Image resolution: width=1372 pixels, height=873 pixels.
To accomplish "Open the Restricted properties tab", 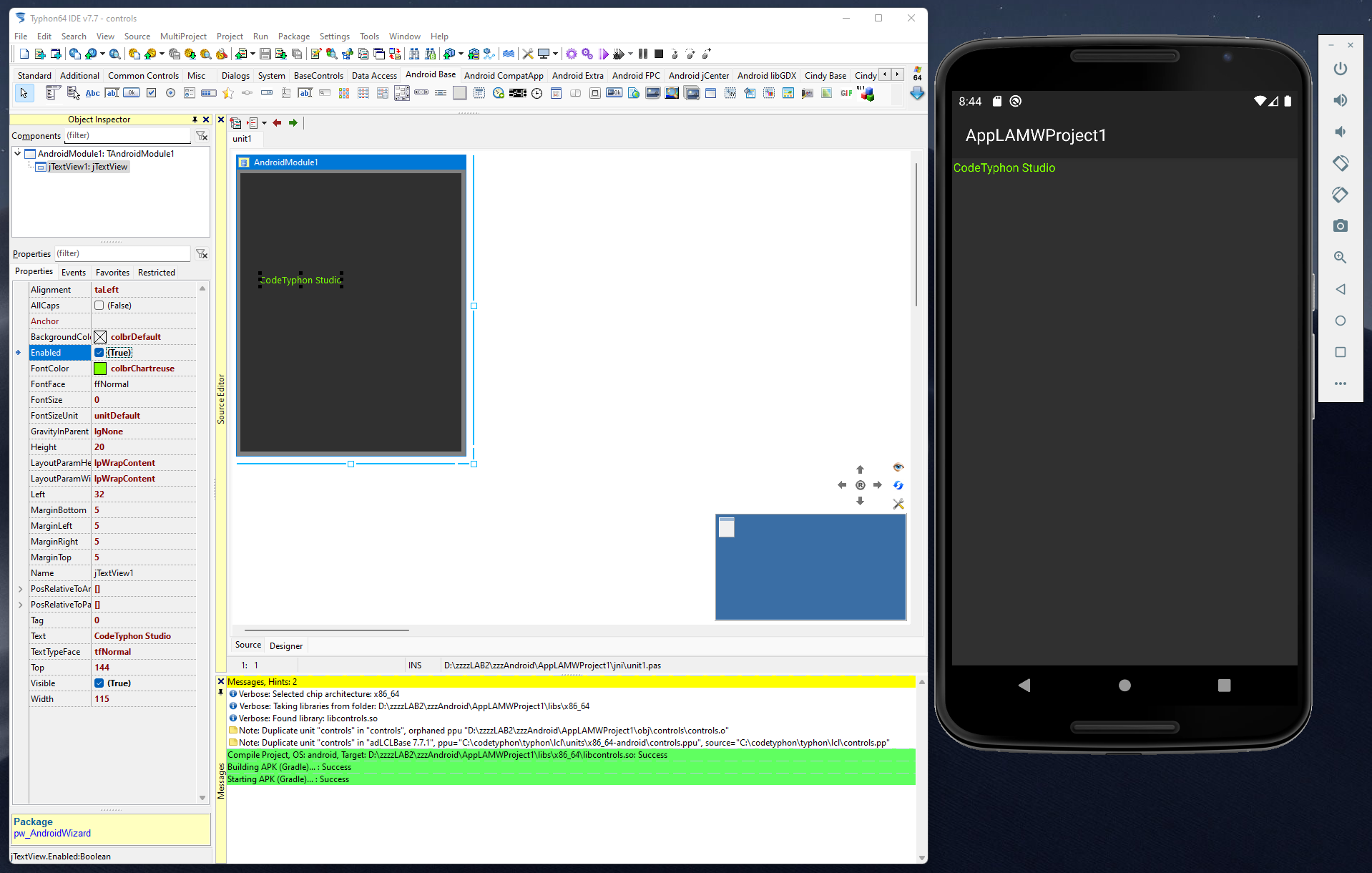I will point(157,273).
